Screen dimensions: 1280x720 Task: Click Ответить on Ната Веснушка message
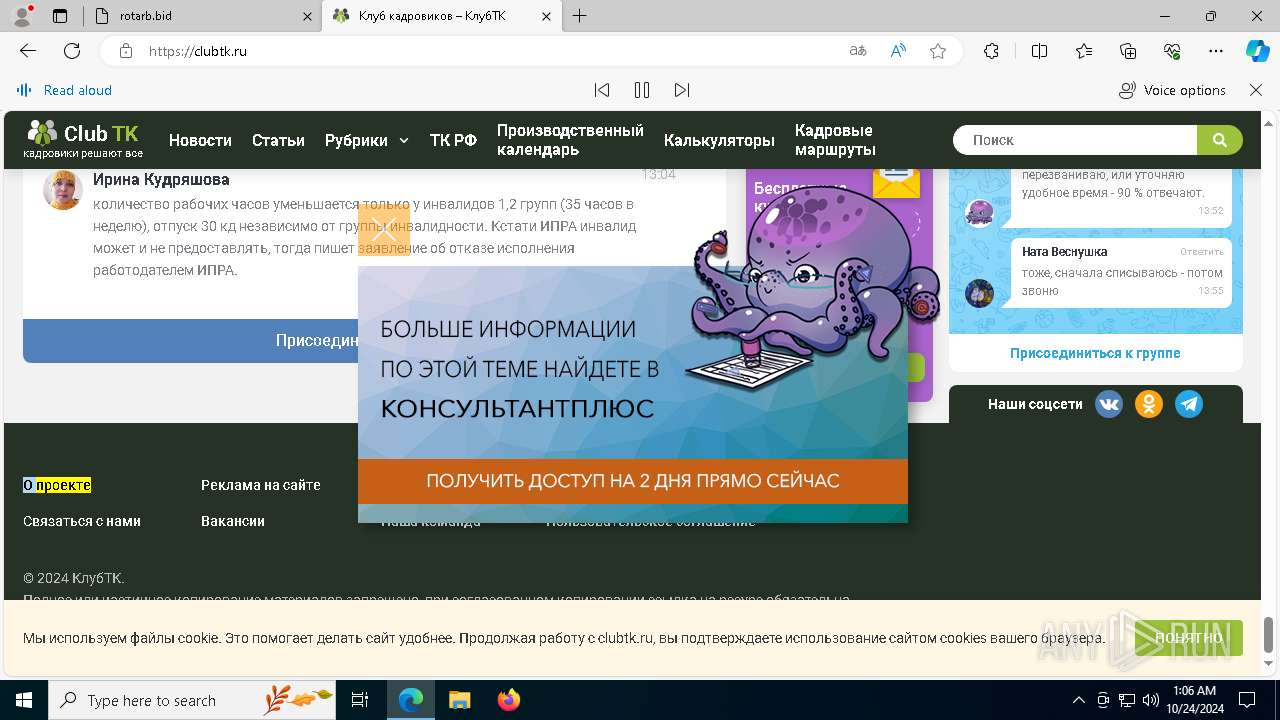pyautogui.click(x=1201, y=252)
